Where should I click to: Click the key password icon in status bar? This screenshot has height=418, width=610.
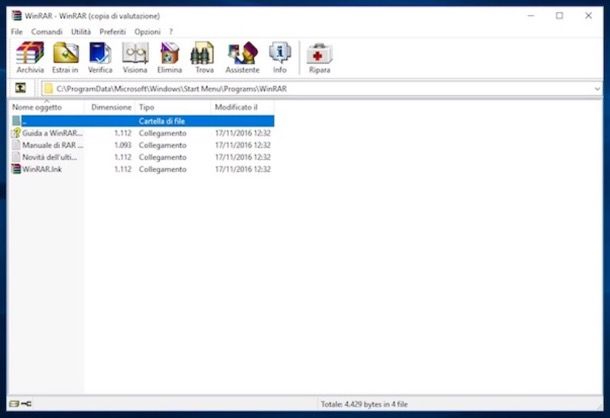tap(26, 404)
